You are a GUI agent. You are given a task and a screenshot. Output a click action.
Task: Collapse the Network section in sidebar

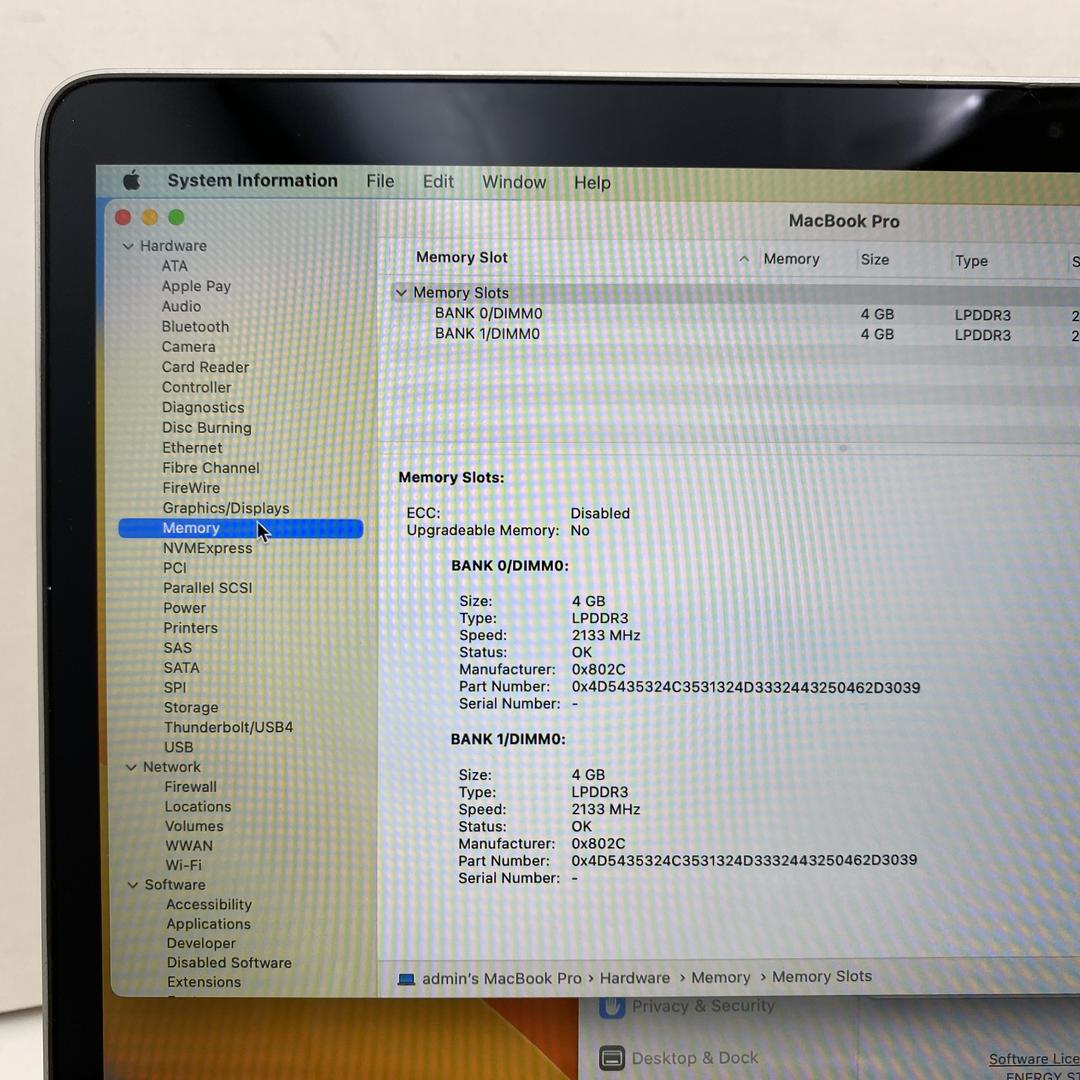coord(131,767)
